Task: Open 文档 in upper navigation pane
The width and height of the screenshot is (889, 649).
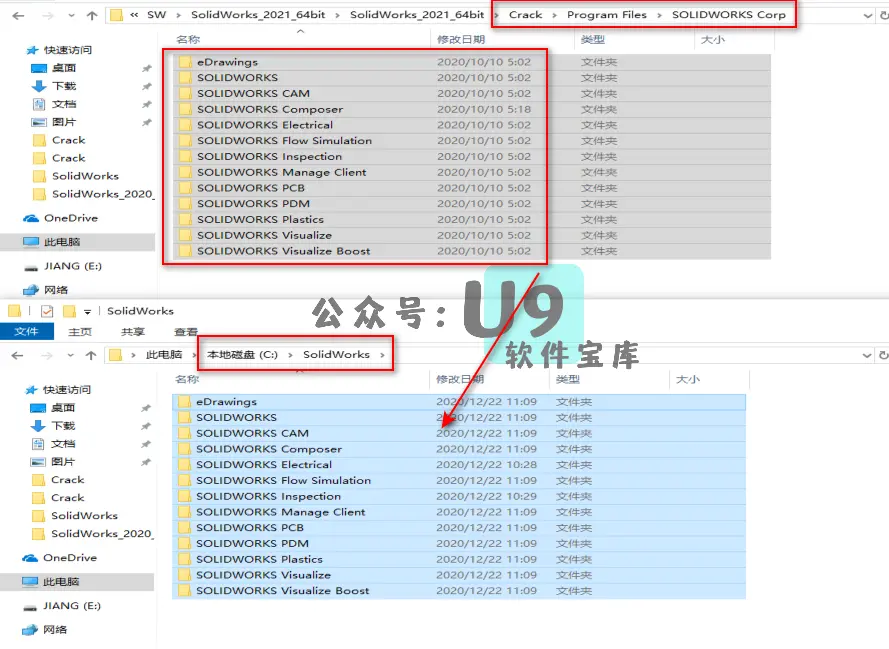Action: (x=53, y=104)
